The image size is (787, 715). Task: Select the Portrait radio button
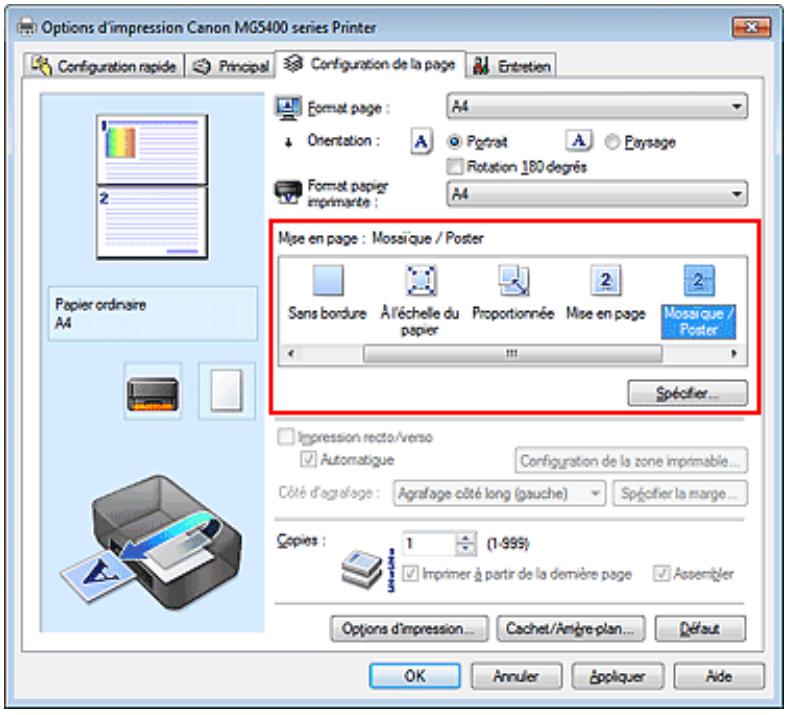tap(454, 142)
